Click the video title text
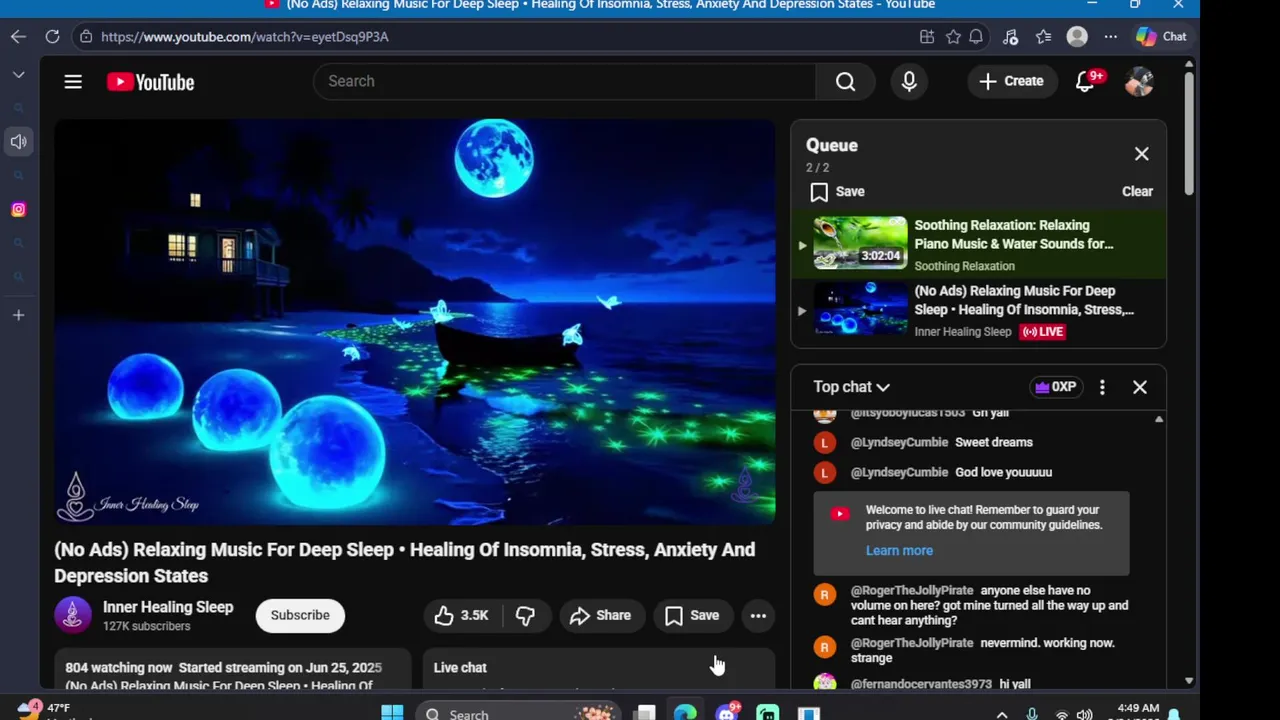 pyautogui.click(x=405, y=562)
